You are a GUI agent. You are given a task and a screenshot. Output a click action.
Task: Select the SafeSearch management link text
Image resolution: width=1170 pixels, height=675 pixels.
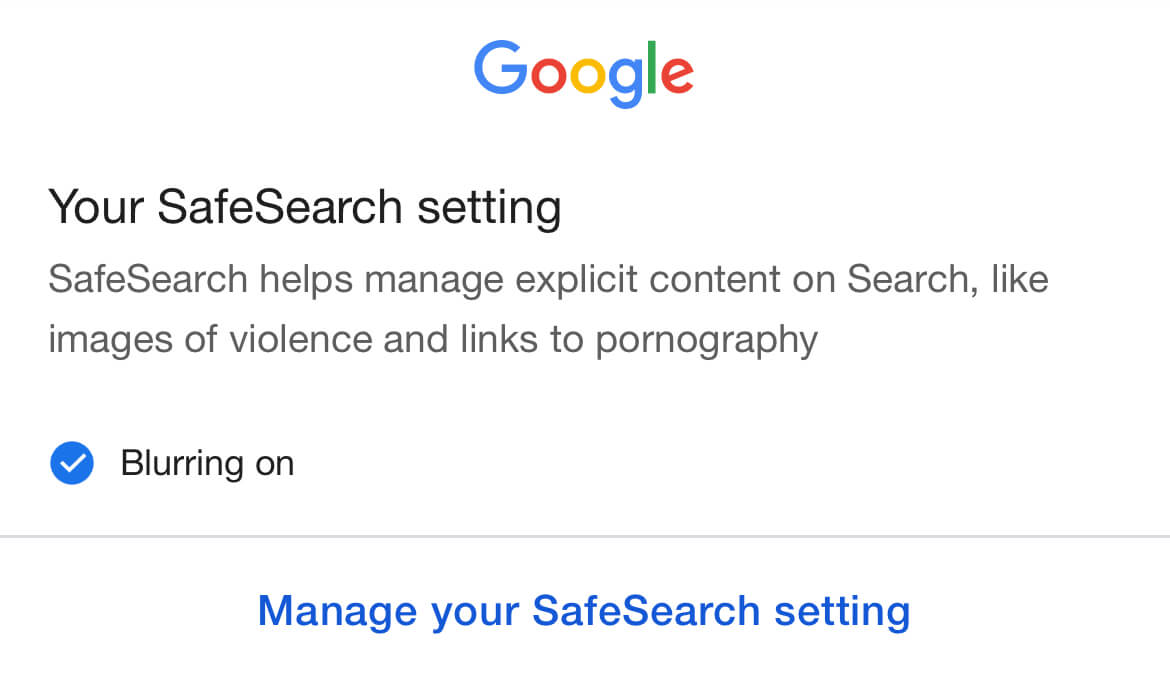pyautogui.click(x=584, y=610)
